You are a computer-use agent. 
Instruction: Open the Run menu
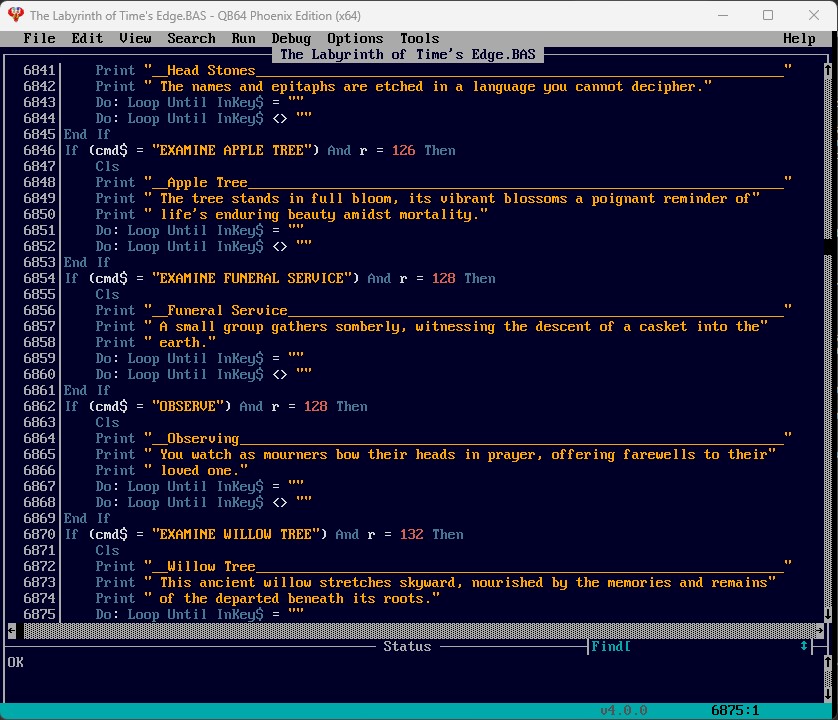pos(243,38)
